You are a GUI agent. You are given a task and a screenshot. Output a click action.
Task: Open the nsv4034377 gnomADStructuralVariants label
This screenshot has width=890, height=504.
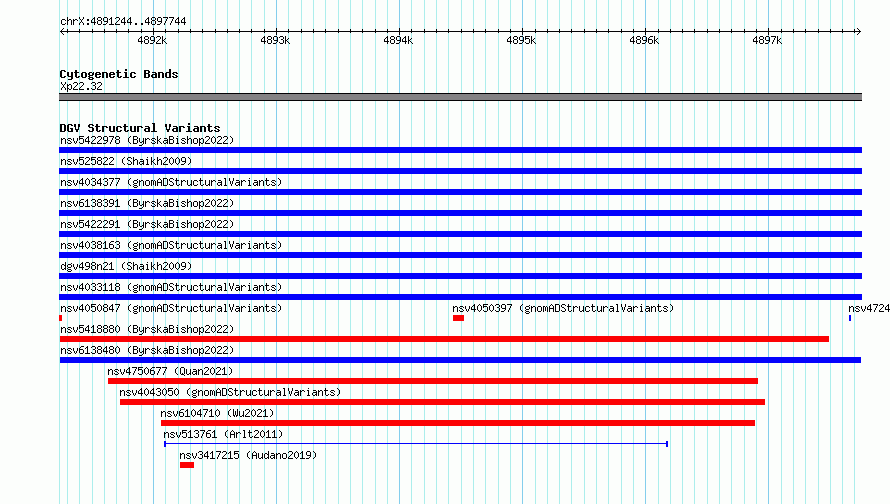(171, 182)
